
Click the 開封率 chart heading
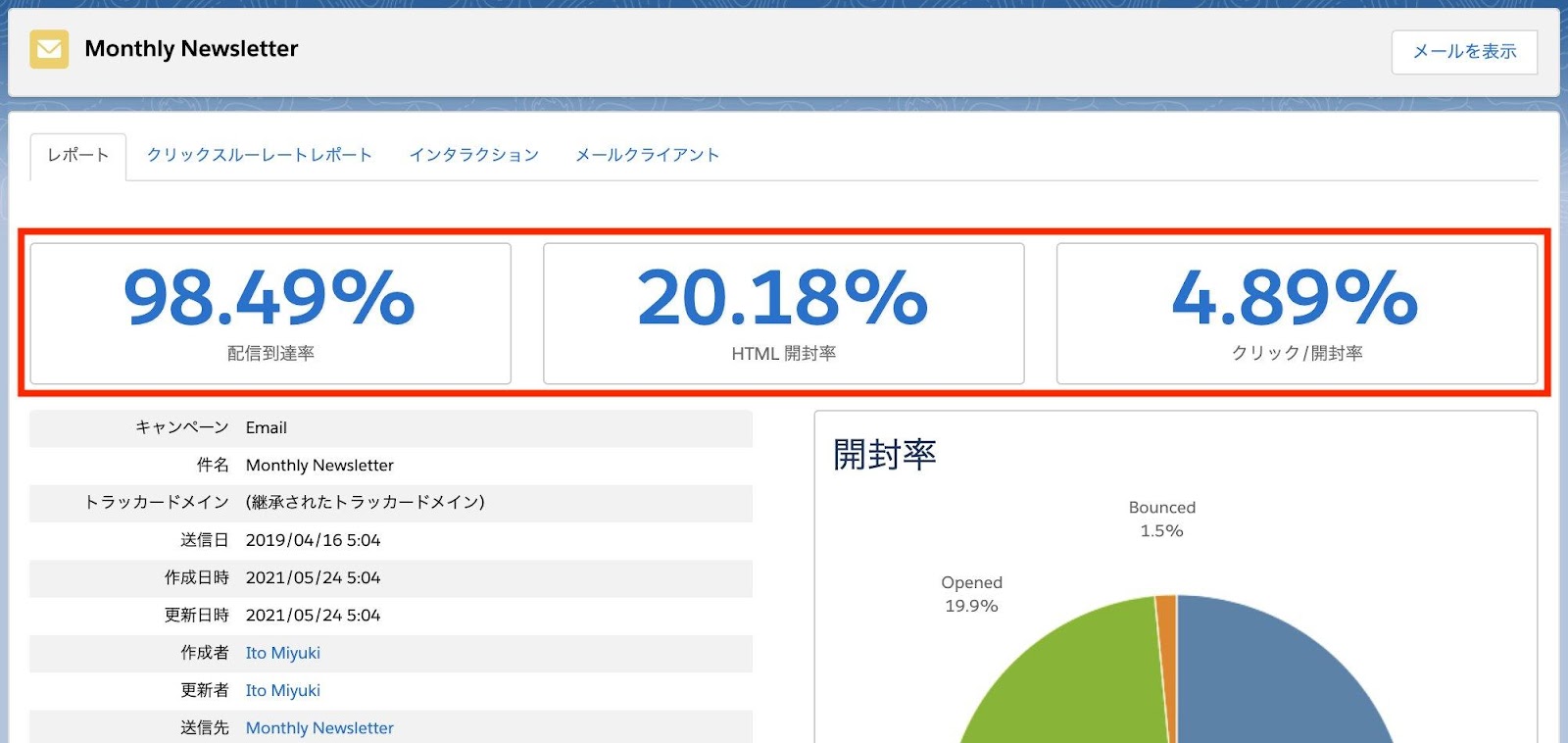coord(885,455)
